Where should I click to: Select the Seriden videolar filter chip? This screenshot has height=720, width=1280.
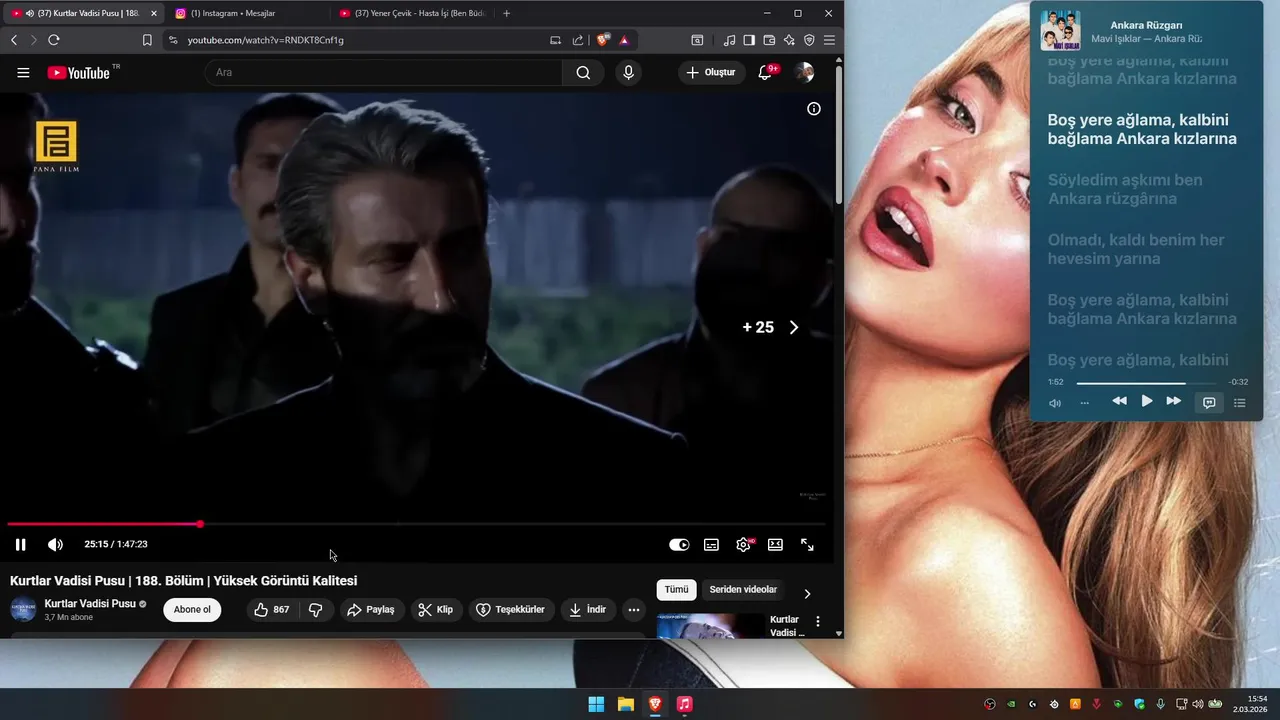[x=743, y=590]
